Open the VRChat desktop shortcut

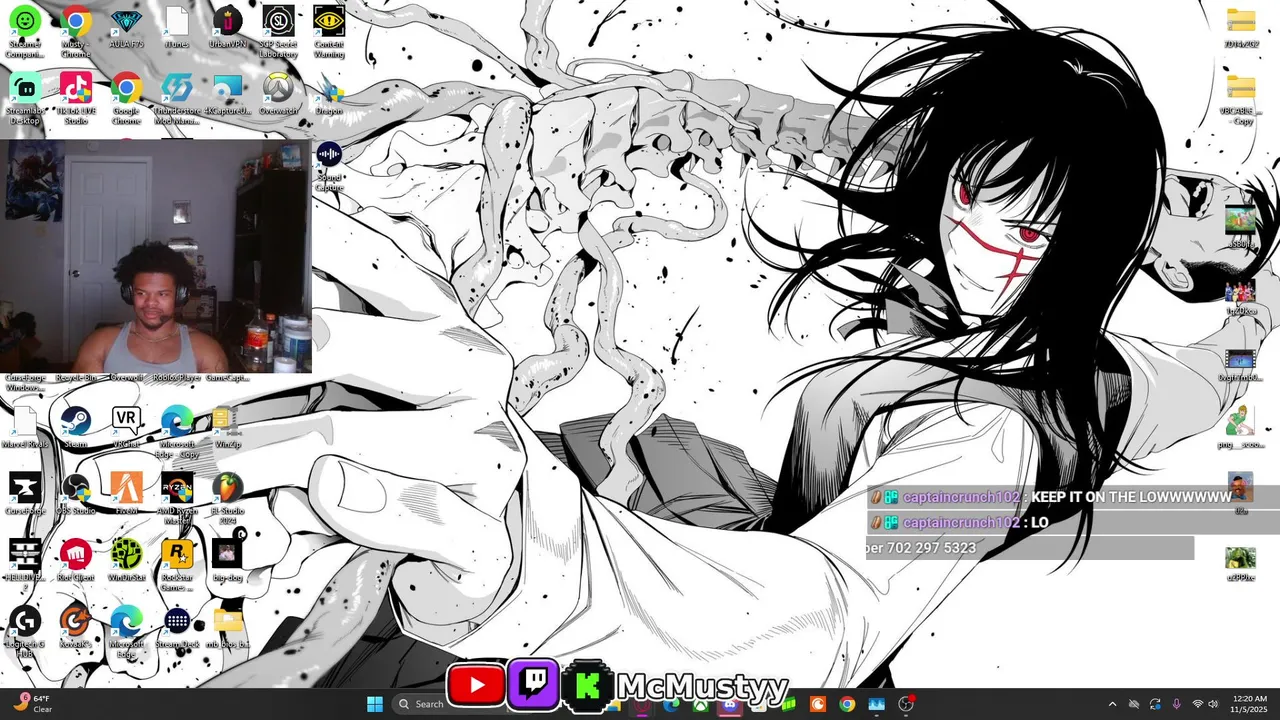pyautogui.click(x=126, y=428)
